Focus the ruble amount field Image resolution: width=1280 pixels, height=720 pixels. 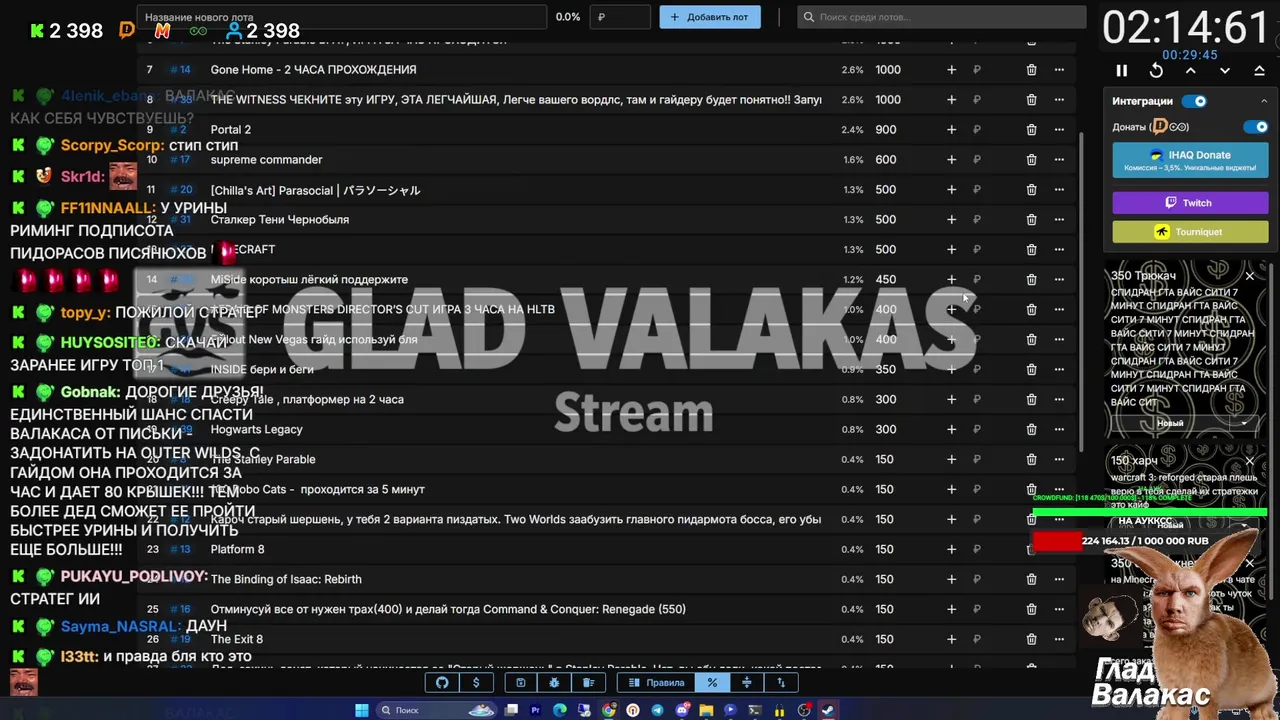[620, 17]
